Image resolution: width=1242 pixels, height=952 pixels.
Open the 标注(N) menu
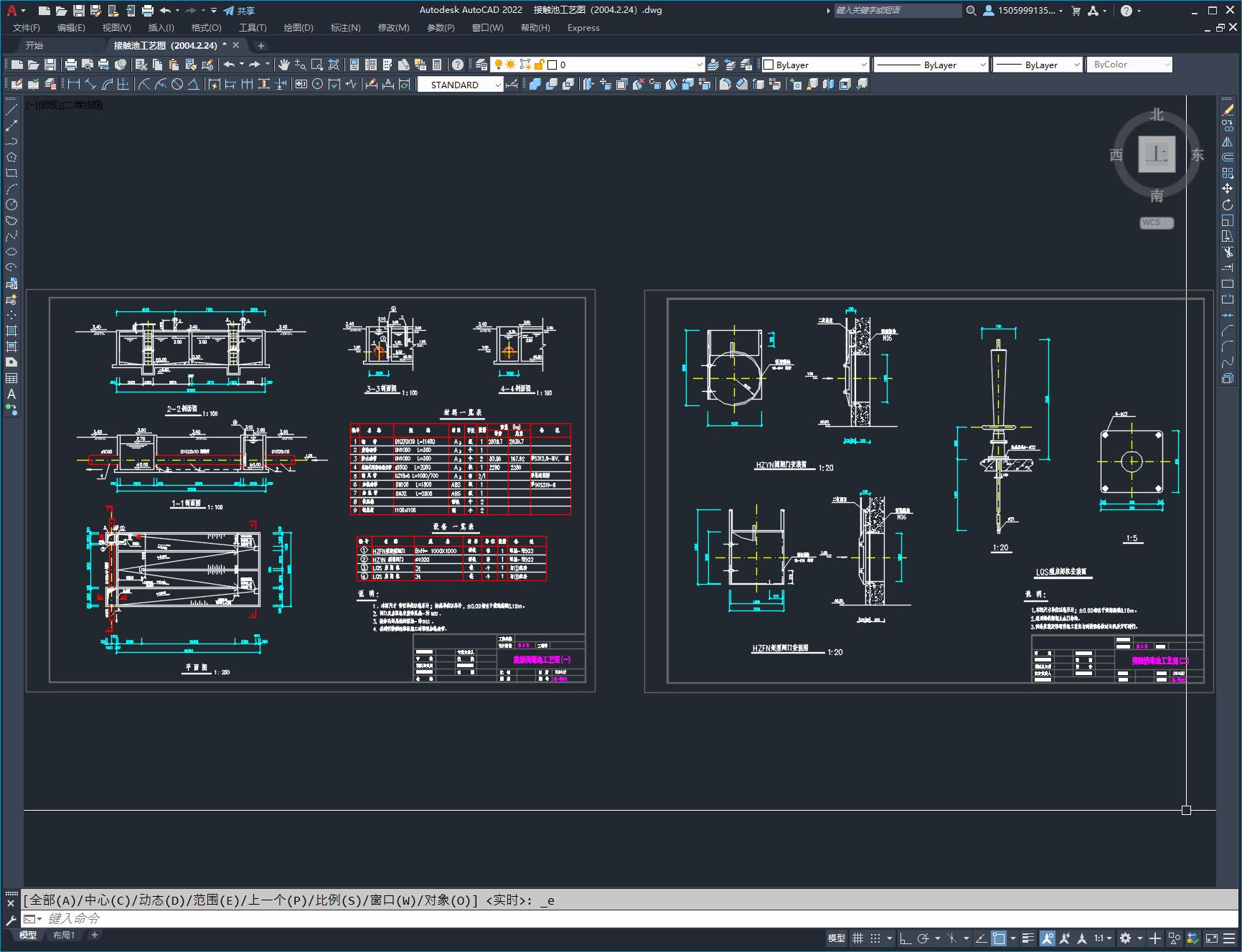[345, 28]
